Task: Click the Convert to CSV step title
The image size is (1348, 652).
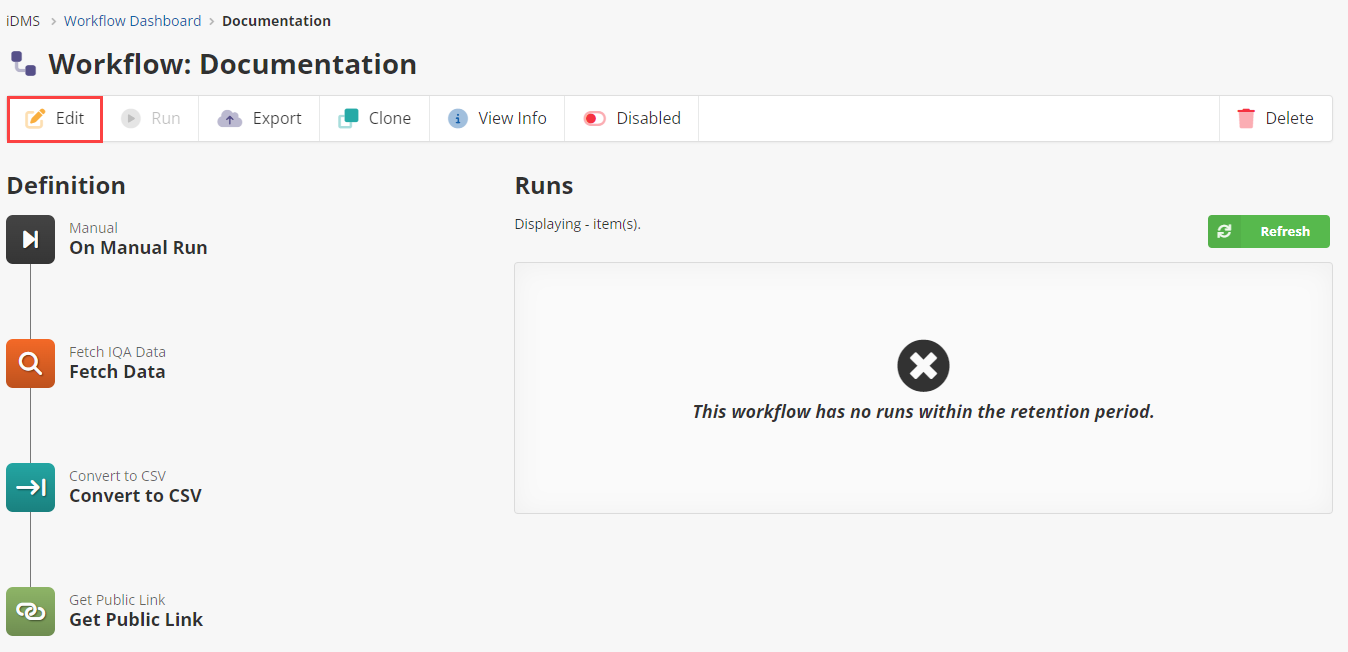Action: [x=135, y=496]
